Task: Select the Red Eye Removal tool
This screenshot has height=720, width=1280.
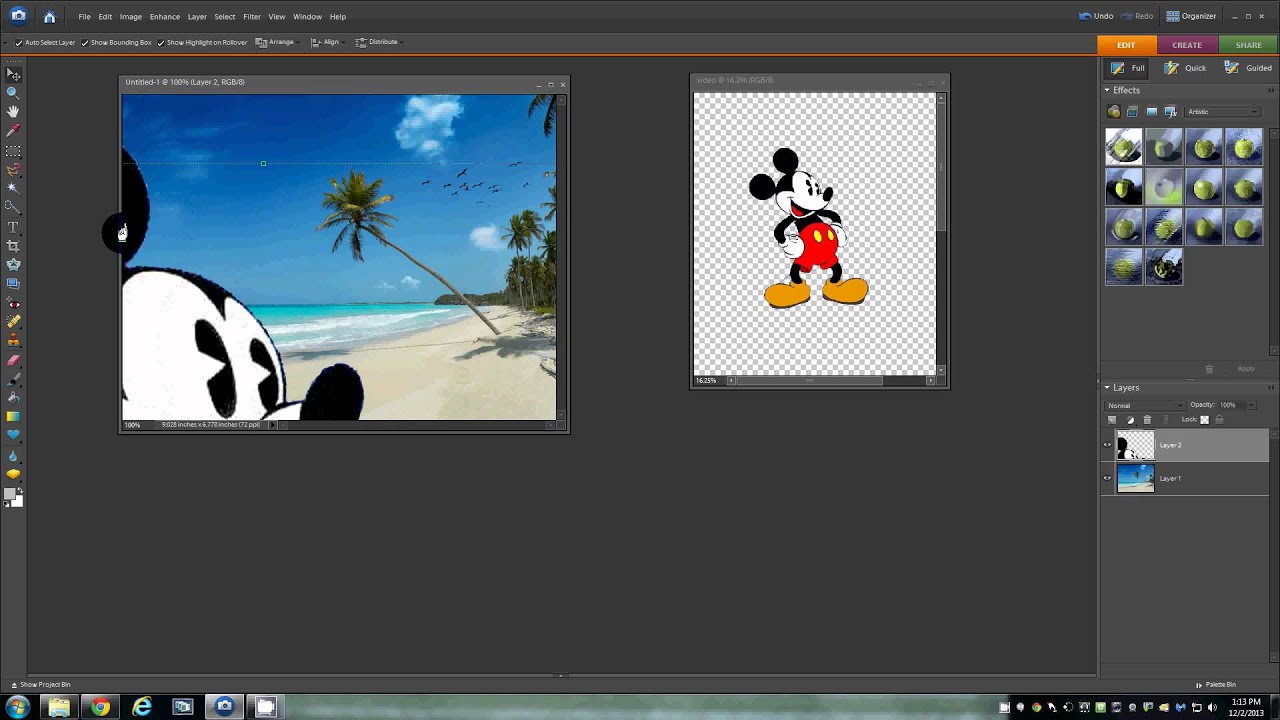Action: [13, 303]
